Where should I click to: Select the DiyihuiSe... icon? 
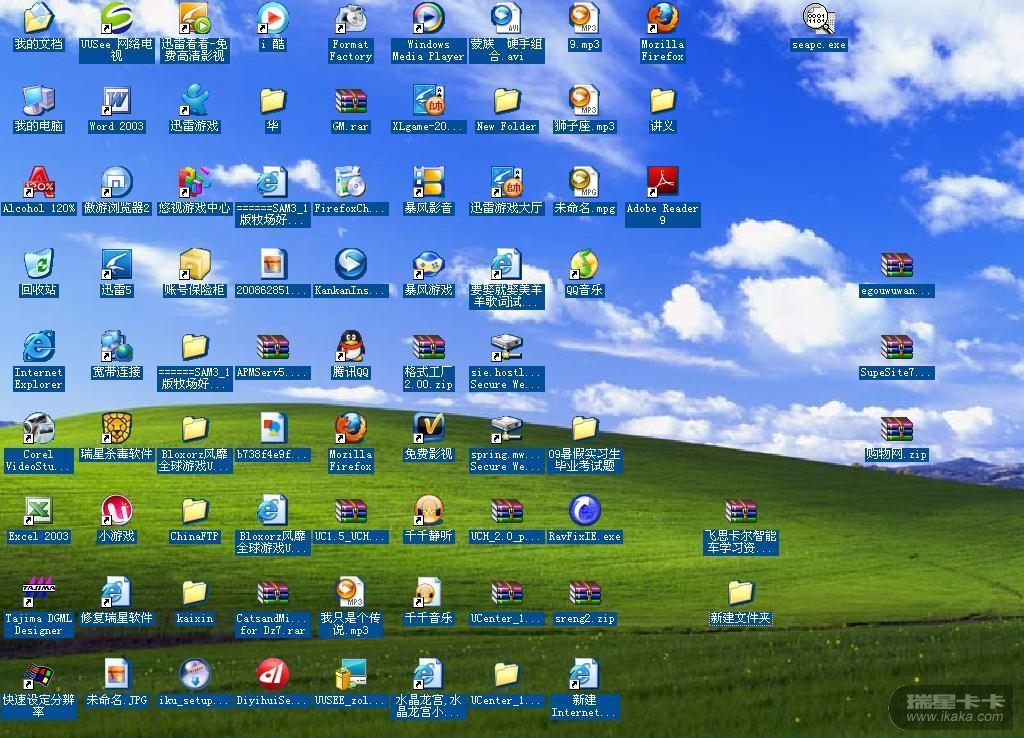point(272,674)
